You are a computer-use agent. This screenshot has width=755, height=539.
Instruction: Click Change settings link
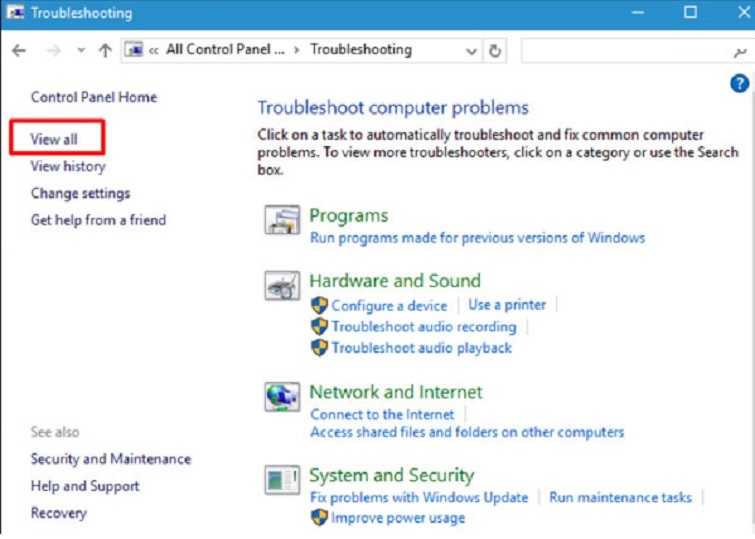tap(80, 193)
